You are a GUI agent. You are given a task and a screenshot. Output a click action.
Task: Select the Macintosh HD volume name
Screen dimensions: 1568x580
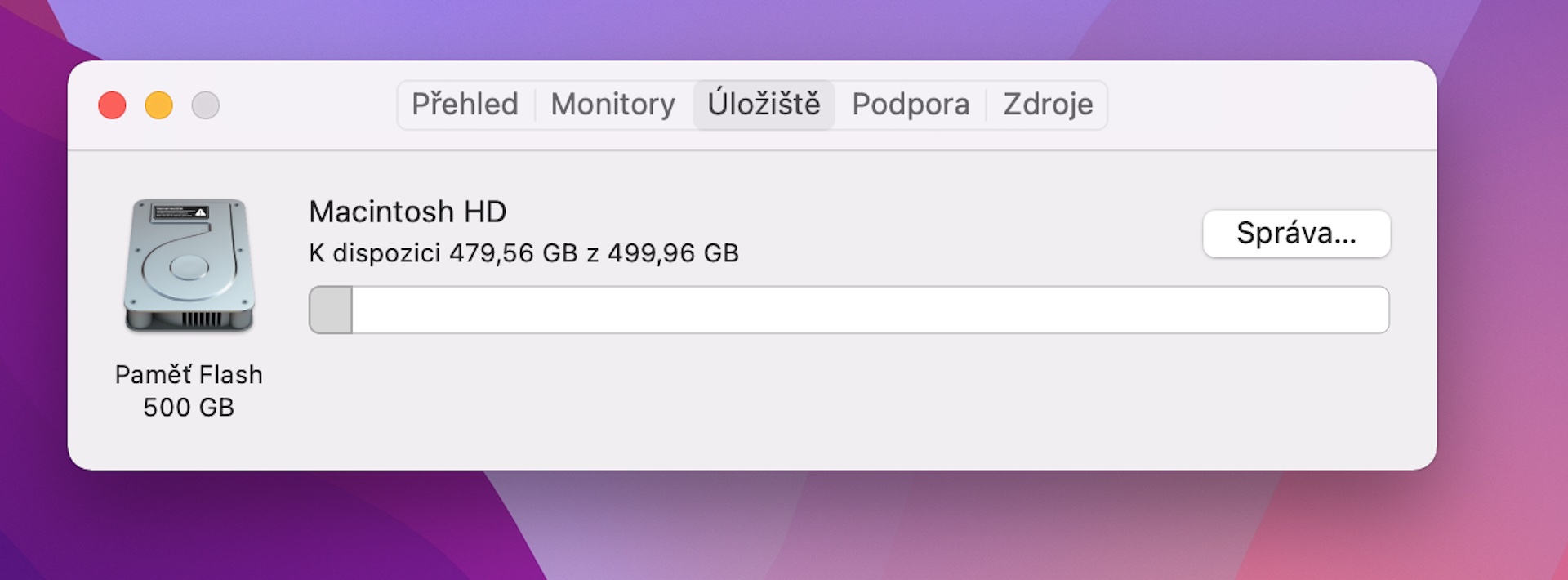(408, 212)
